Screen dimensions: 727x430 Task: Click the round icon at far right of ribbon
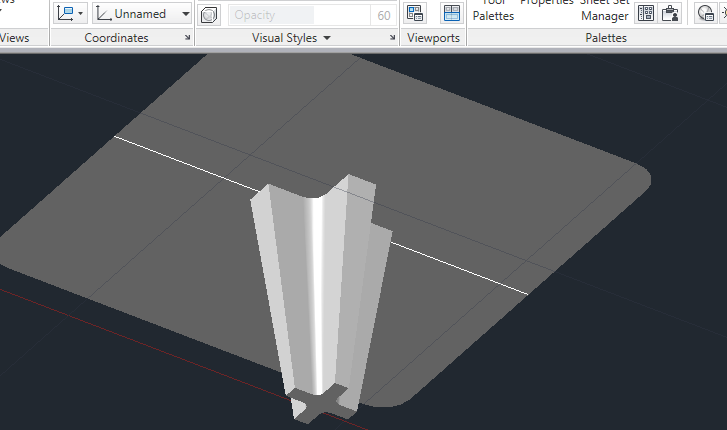point(707,14)
